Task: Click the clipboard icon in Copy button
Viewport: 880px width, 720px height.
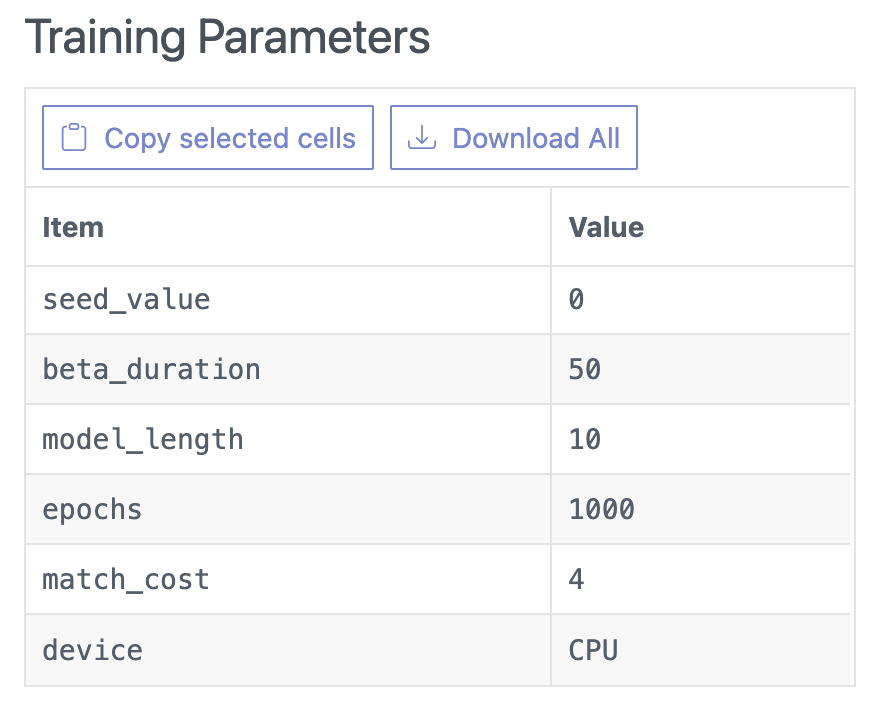Action: 74,137
